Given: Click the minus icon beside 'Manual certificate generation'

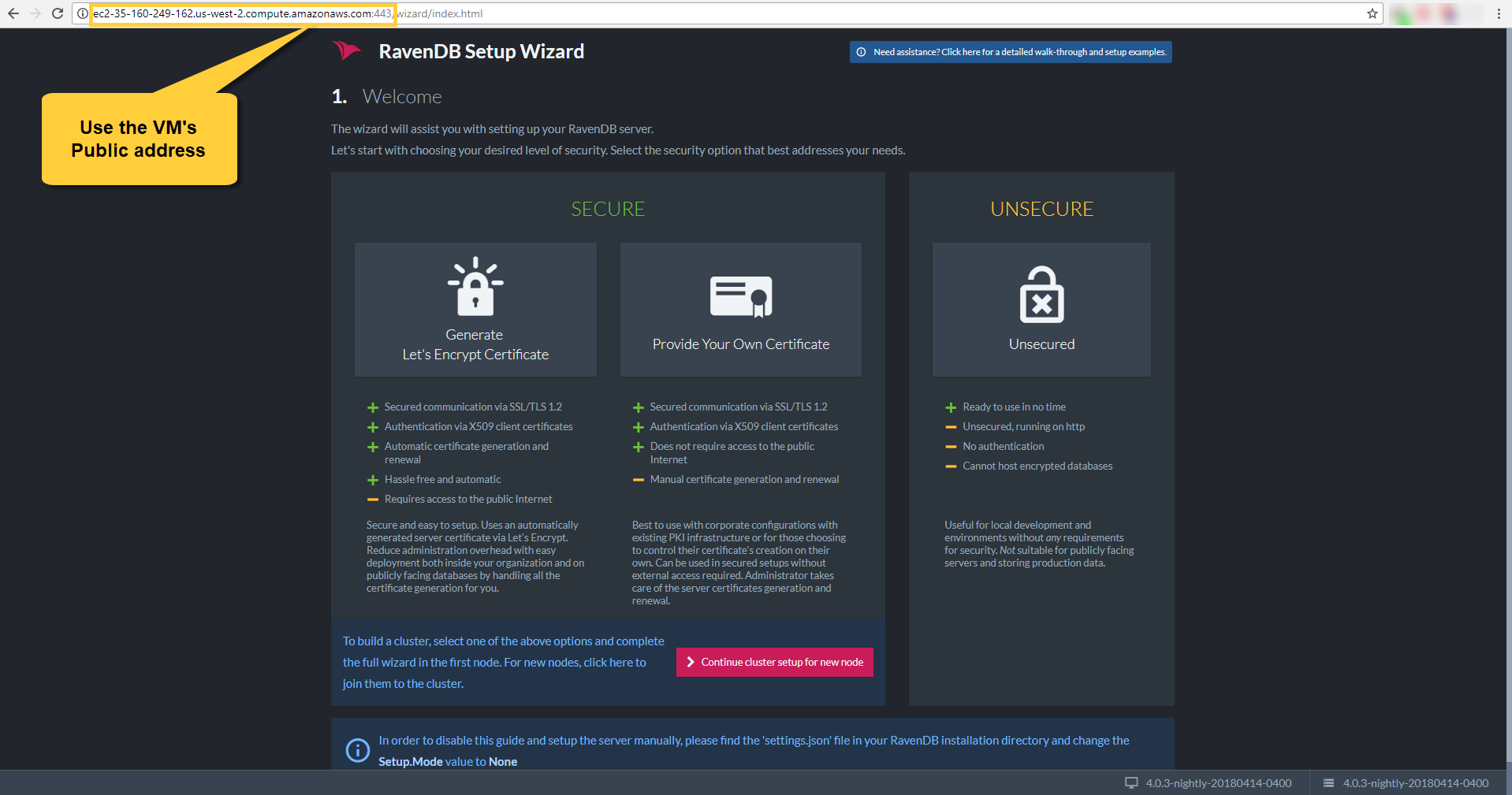Looking at the screenshot, I should tap(639, 480).
